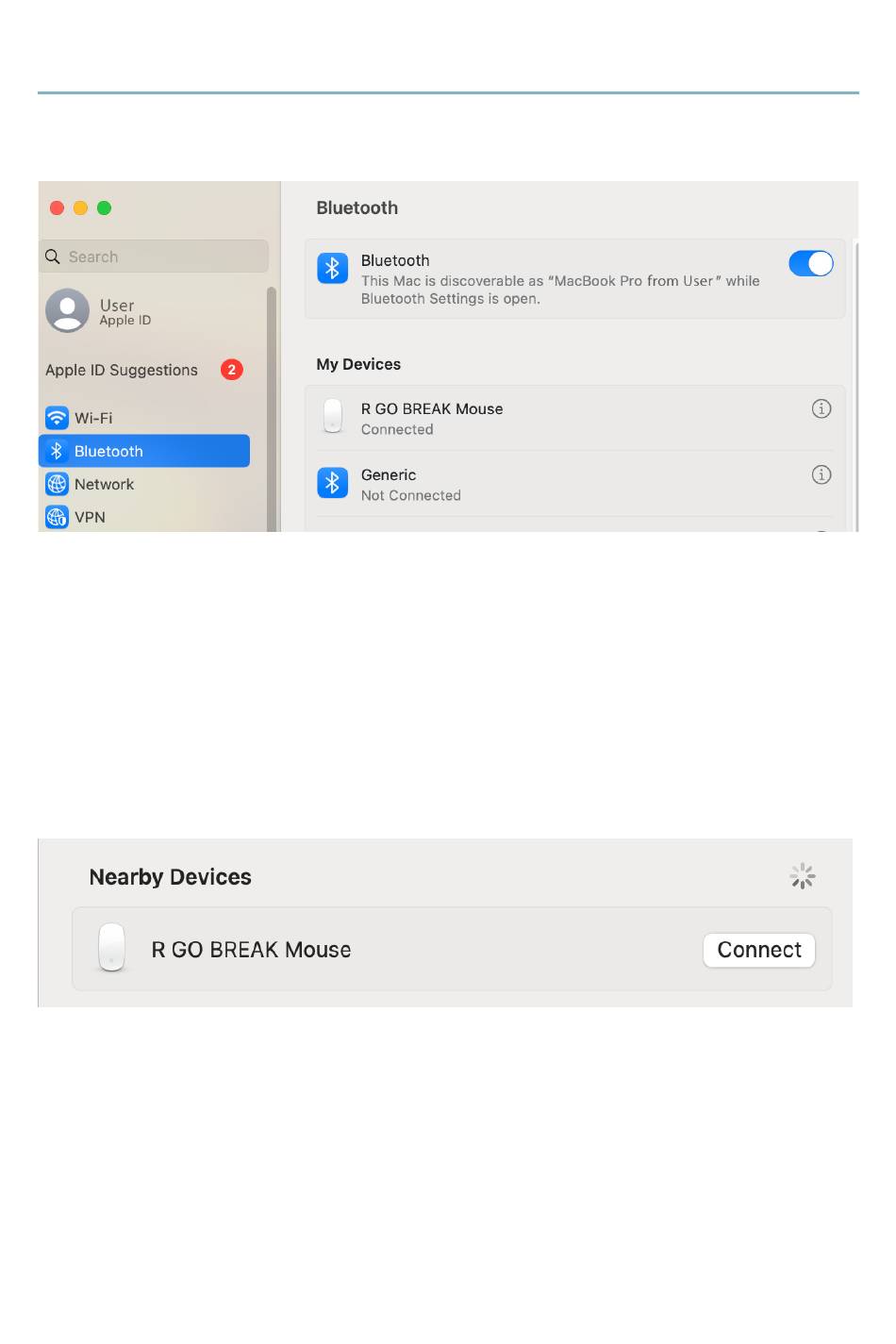This screenshot has width=896, height=1344.
Task: Select the connected R GO BREAK Mouse row
Action: point(575,418)
